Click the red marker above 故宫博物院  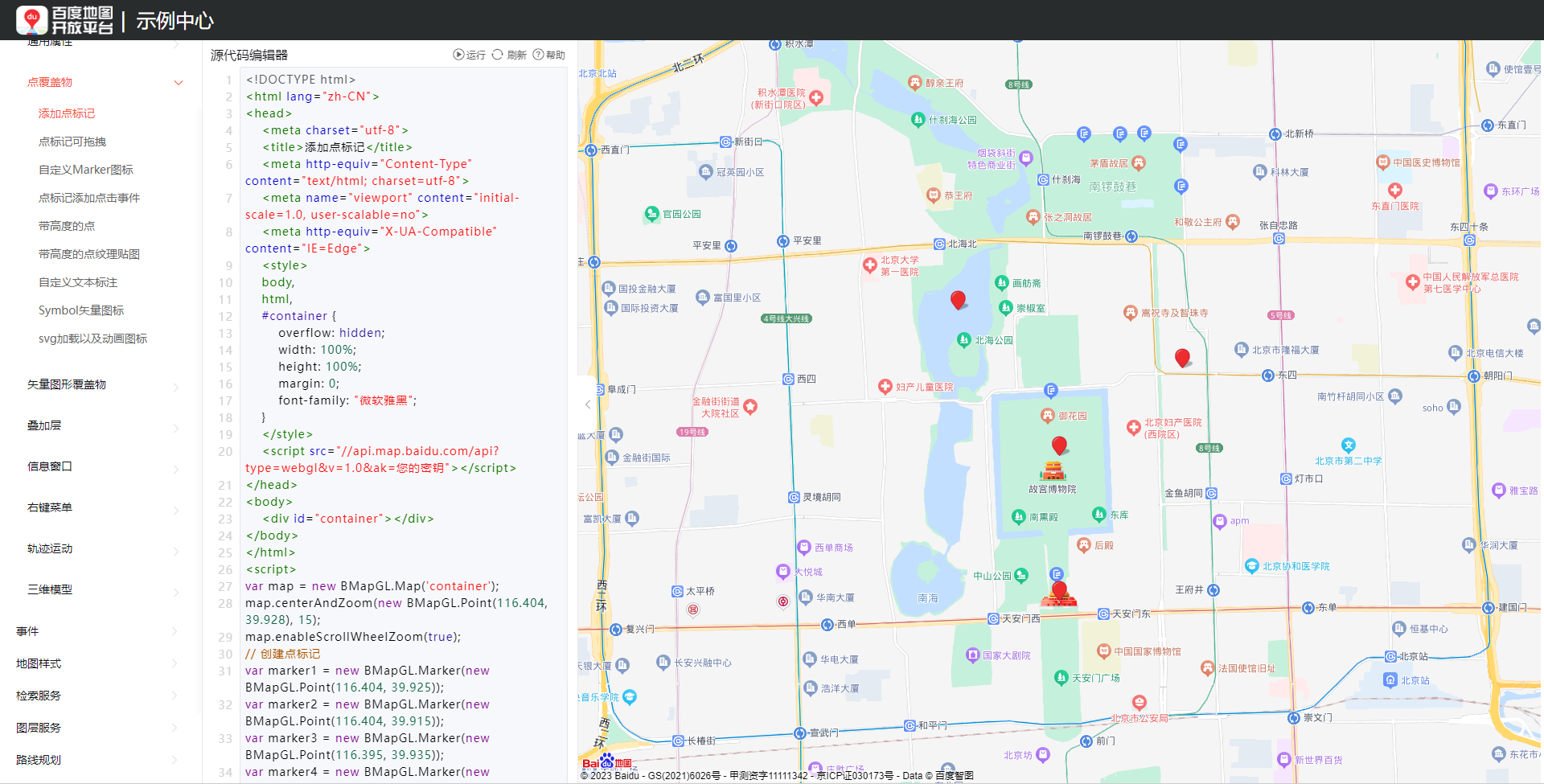[1059, 445]
